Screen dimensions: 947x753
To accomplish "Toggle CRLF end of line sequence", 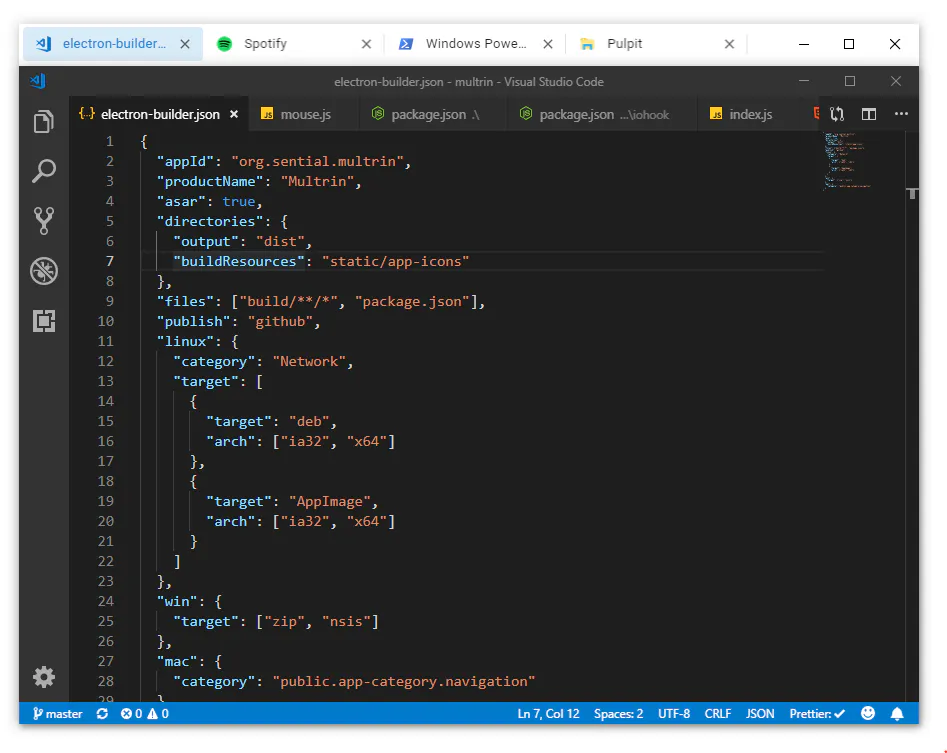I will (717, 714).
